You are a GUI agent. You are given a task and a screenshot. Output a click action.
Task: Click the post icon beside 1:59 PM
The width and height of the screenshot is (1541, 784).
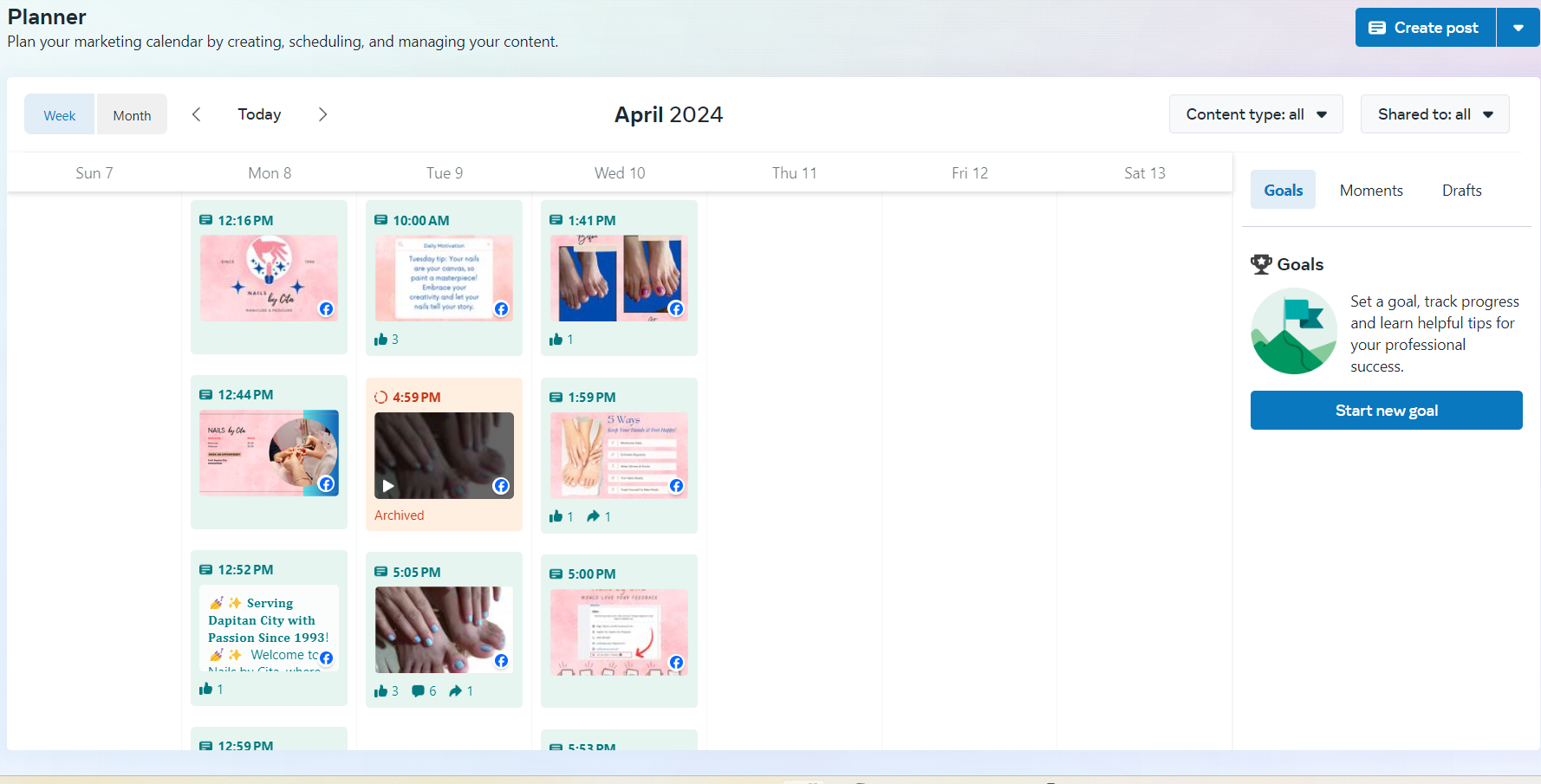556,397
